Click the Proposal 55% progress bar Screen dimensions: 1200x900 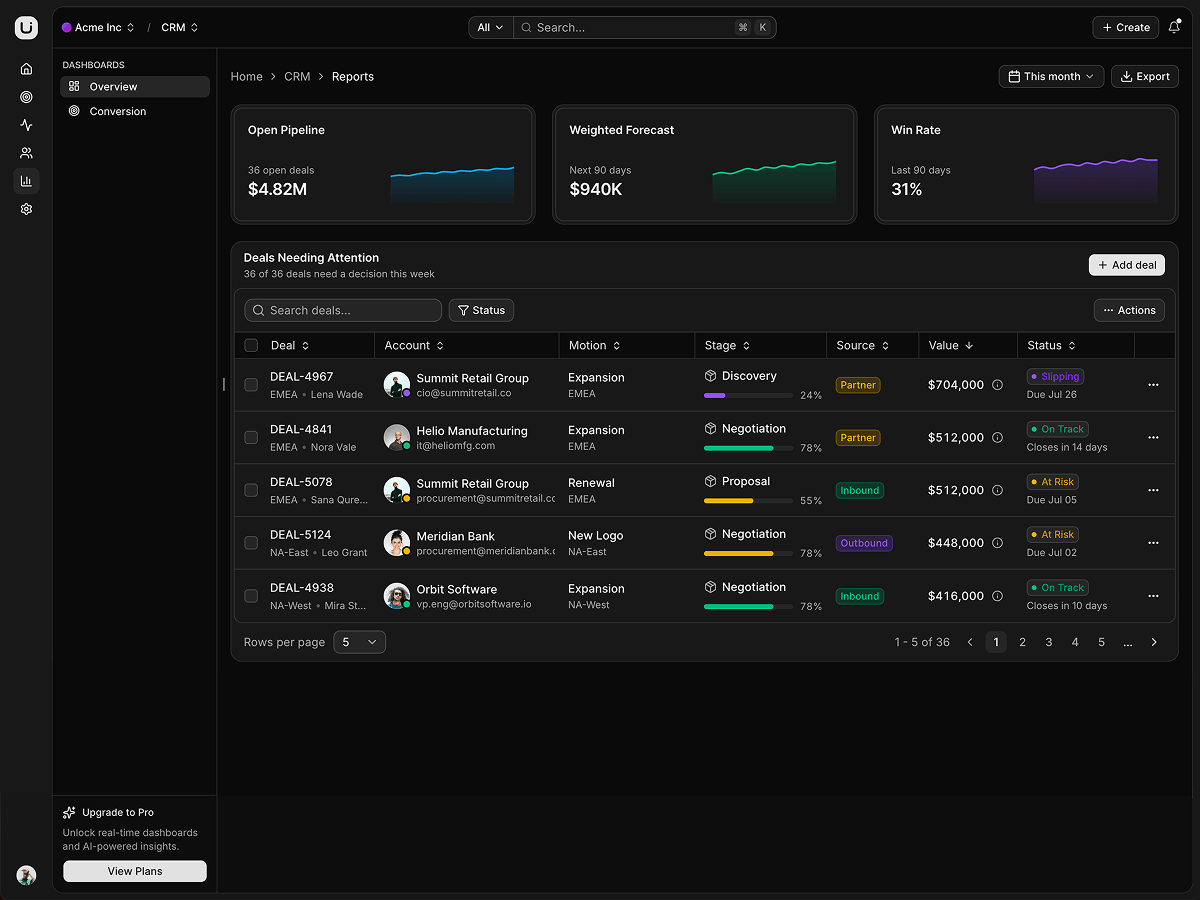pos(748,500)
